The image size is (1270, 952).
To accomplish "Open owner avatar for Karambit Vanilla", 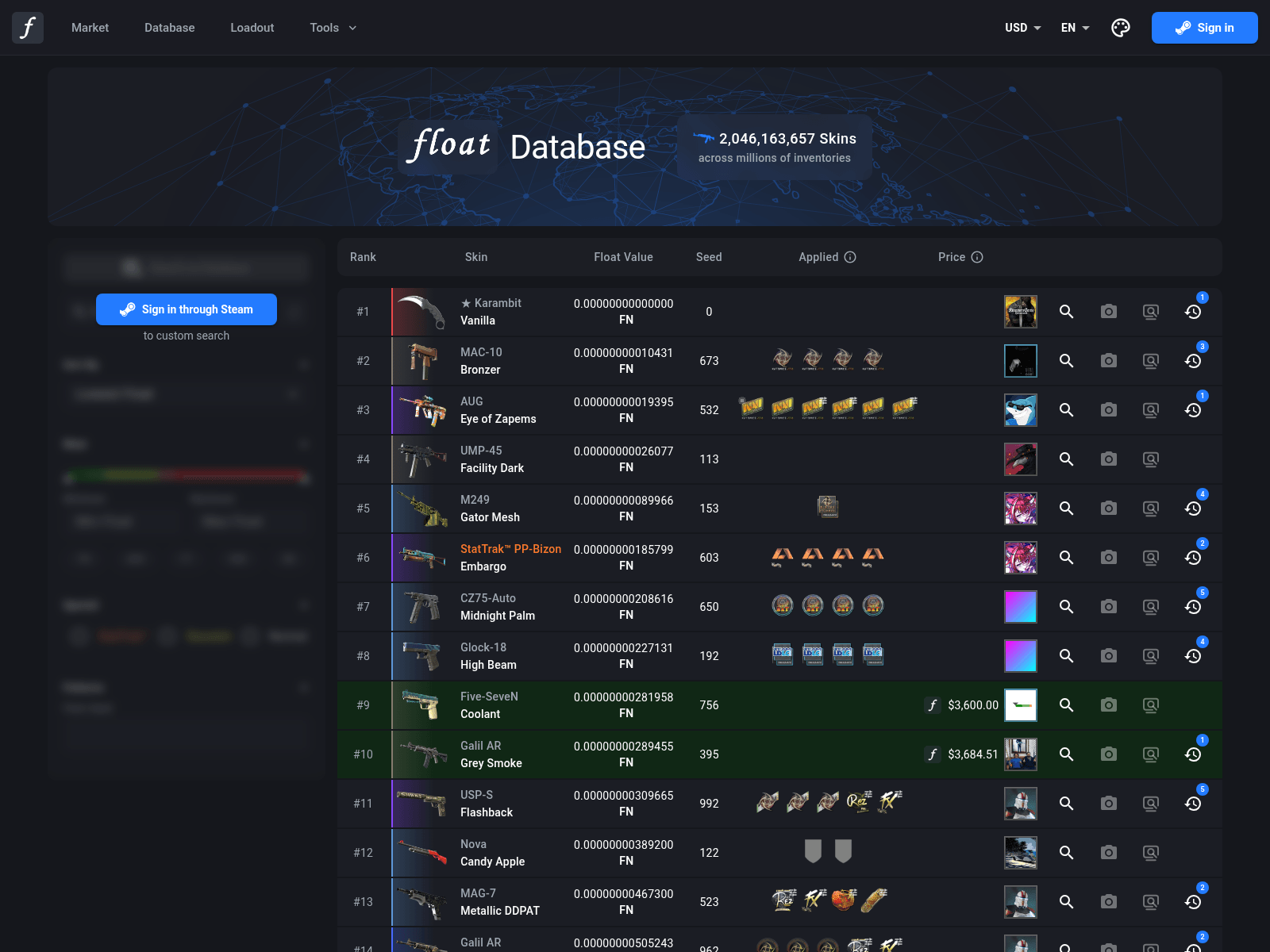I will point(1021,312).
